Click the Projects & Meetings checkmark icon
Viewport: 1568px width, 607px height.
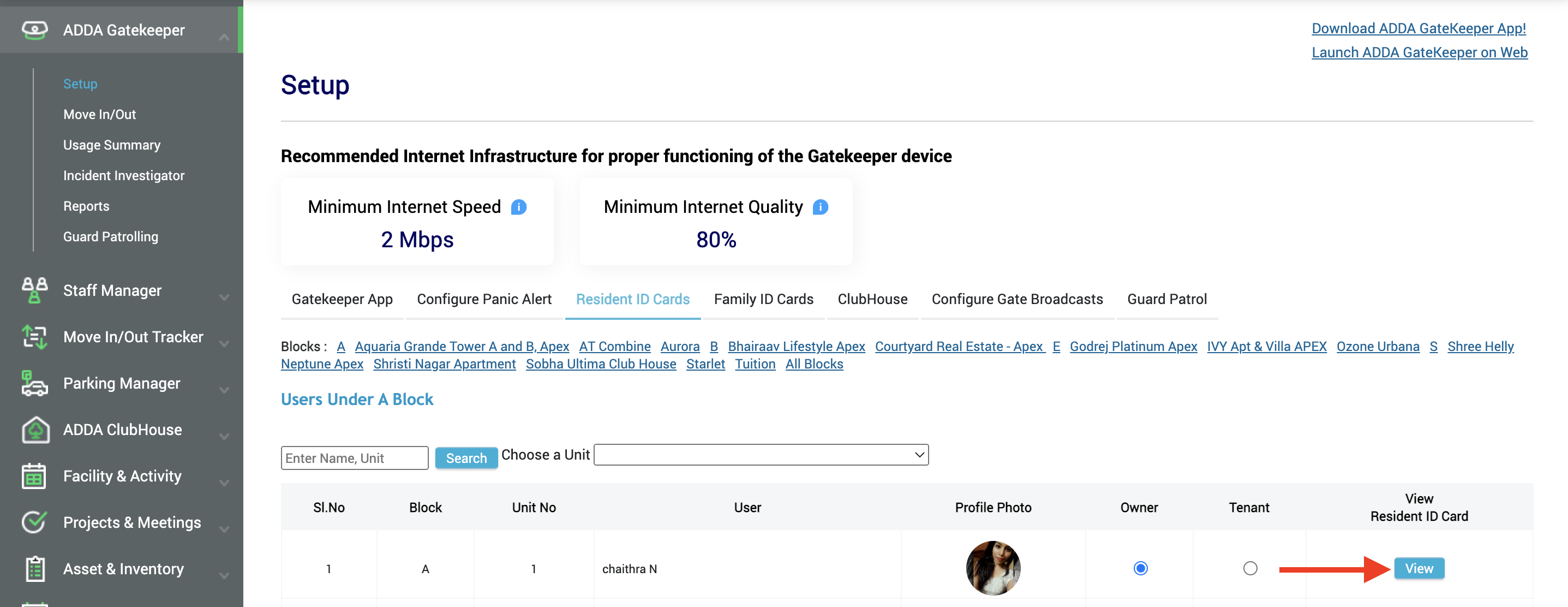(x=34, y=522)
